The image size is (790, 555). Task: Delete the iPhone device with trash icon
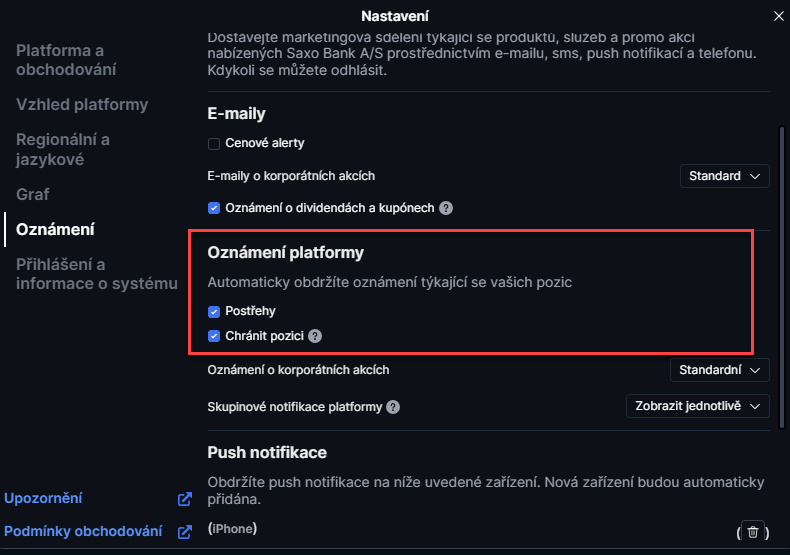point(753,531)
